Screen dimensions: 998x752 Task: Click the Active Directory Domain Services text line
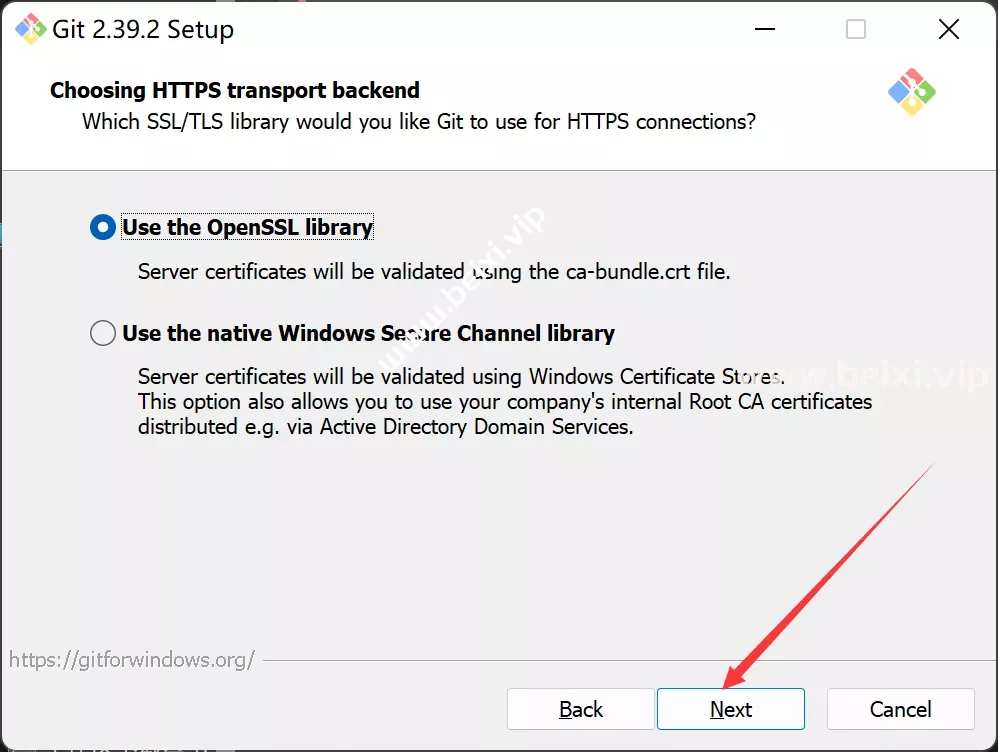386,427
